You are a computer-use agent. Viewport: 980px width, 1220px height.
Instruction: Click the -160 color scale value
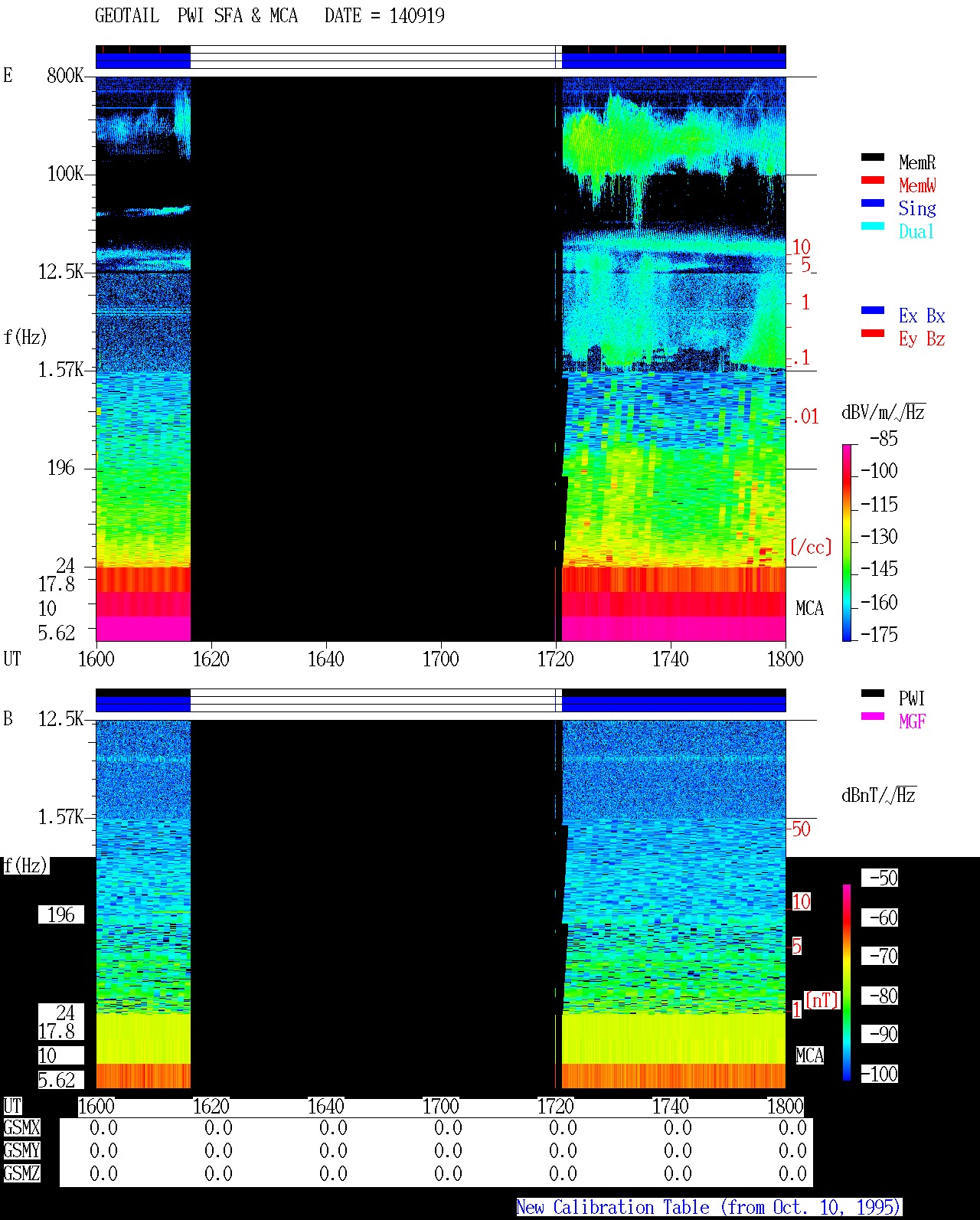[879, 603]
